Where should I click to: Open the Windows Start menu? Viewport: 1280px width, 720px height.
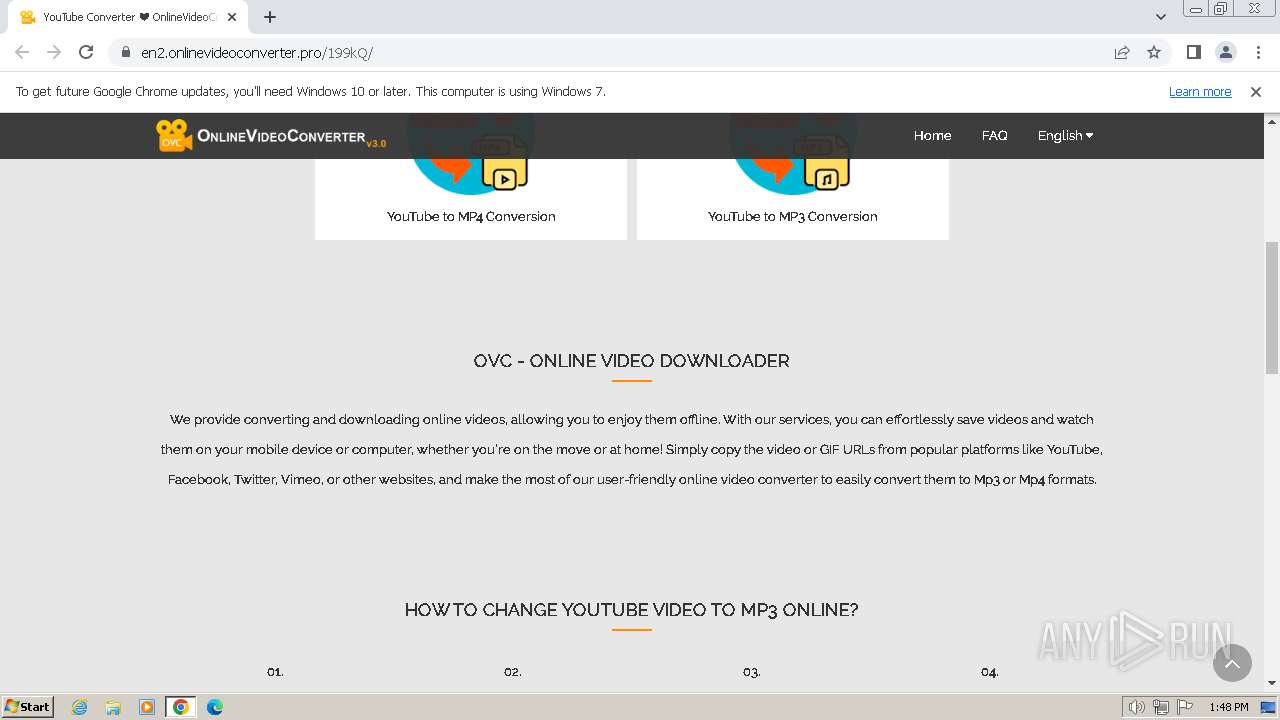click(28, 706)
